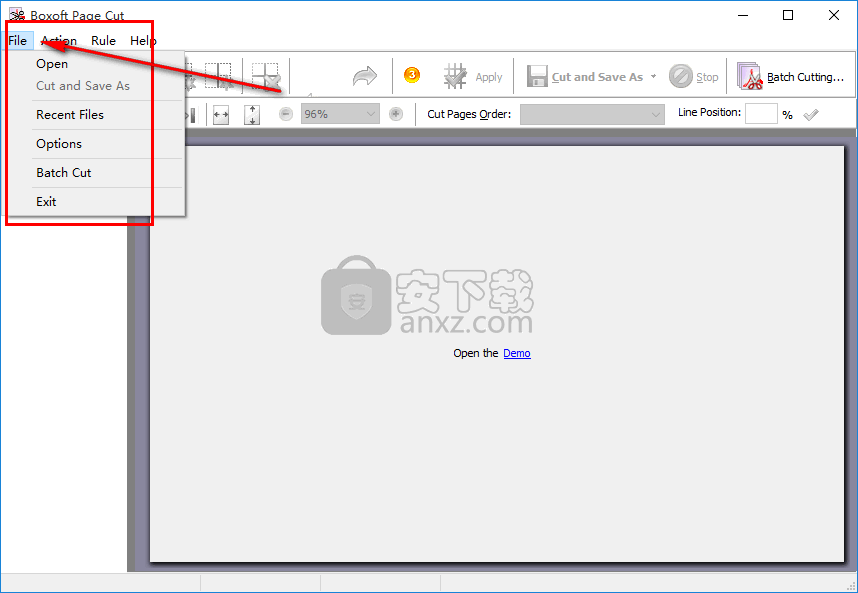Click the Apply grid checkmark button
Image resolution: width=858 pixels, height=593 pixels.
click(x=473, y=77)
